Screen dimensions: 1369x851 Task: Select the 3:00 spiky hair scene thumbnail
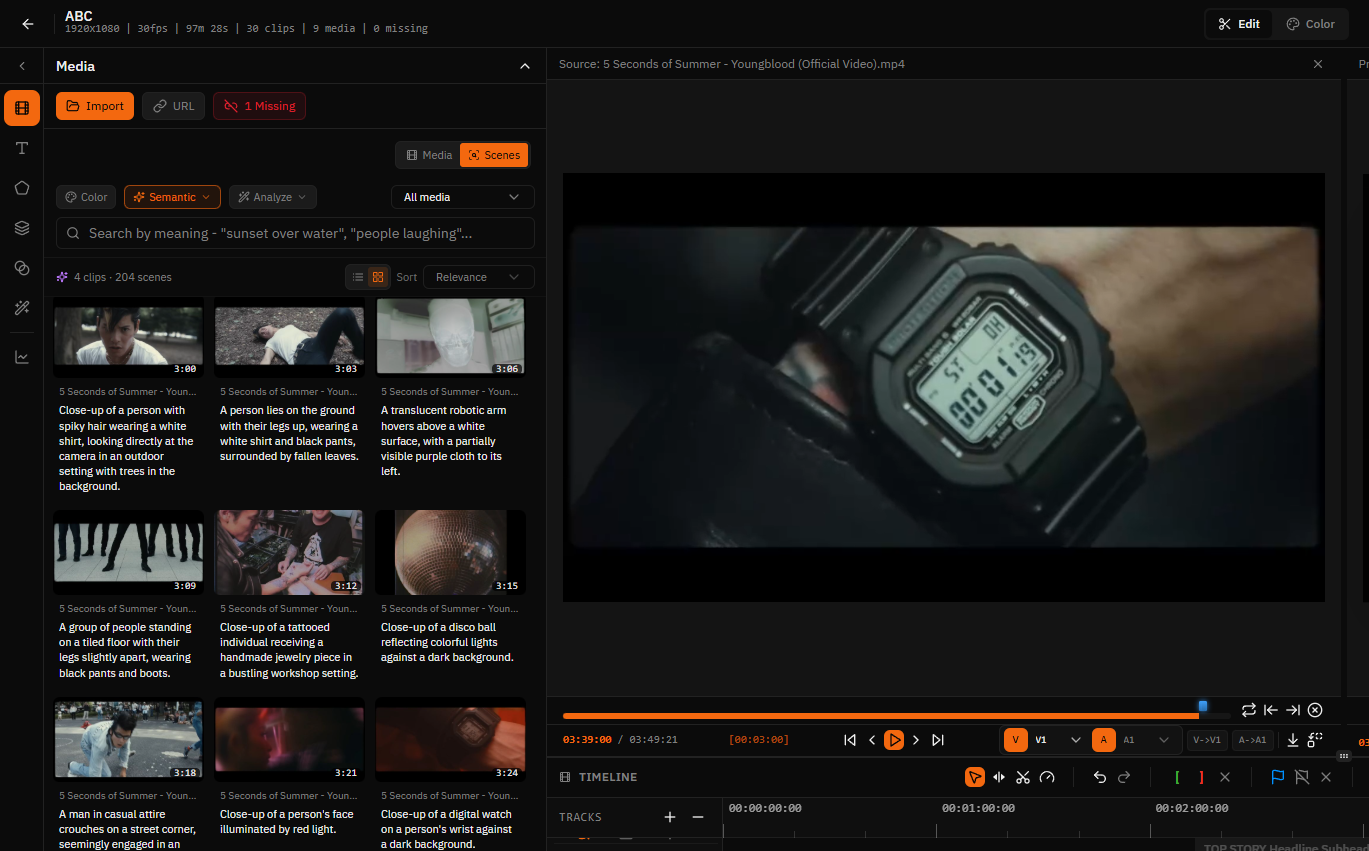click(x=128, y=337)
